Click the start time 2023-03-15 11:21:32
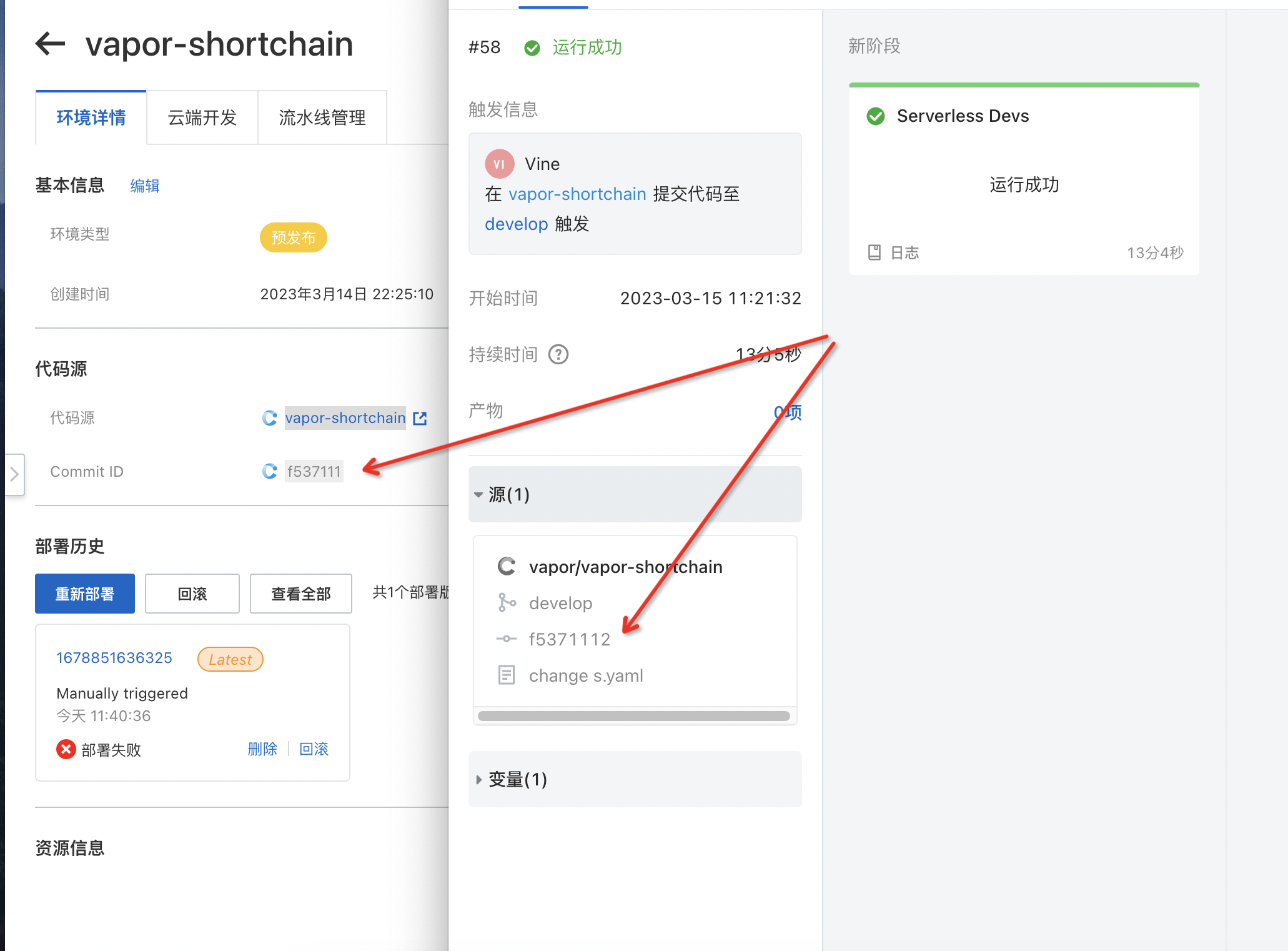This screenshot has width=1288, height=951. pyautogui.click(x=711, y=298)
